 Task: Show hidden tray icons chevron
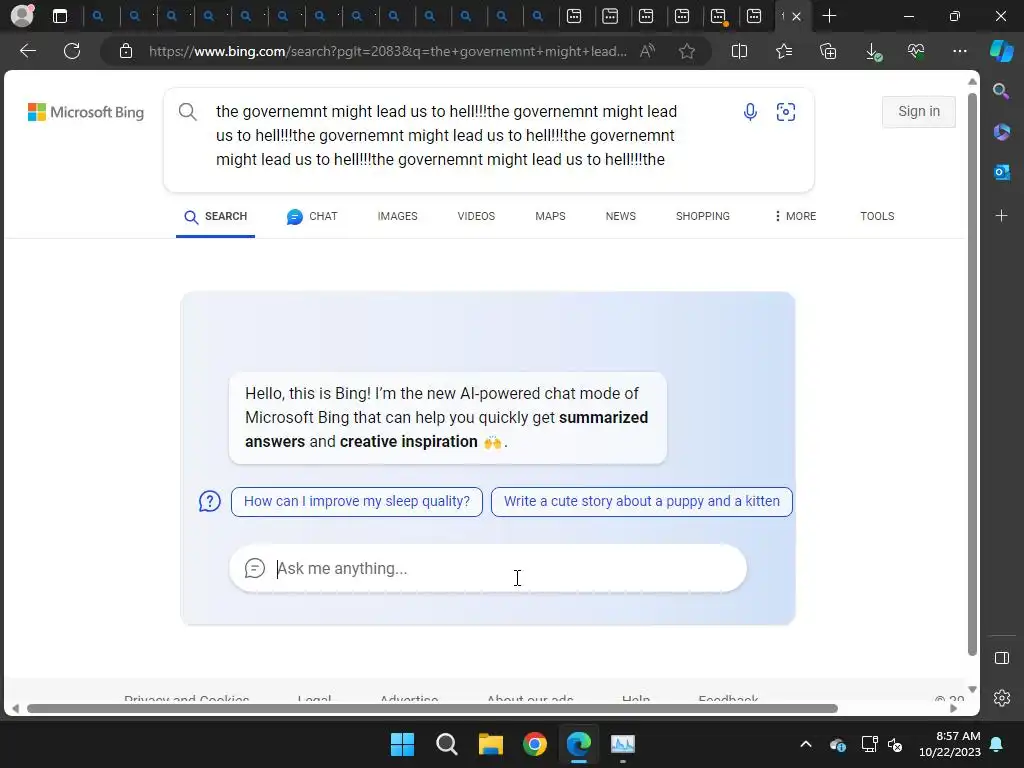click(806, 744)
